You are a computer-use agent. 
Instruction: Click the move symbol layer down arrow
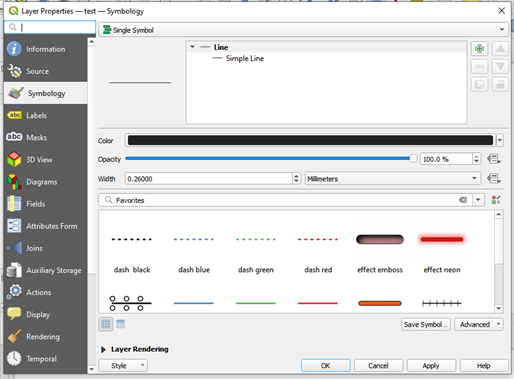pos(500,66)
